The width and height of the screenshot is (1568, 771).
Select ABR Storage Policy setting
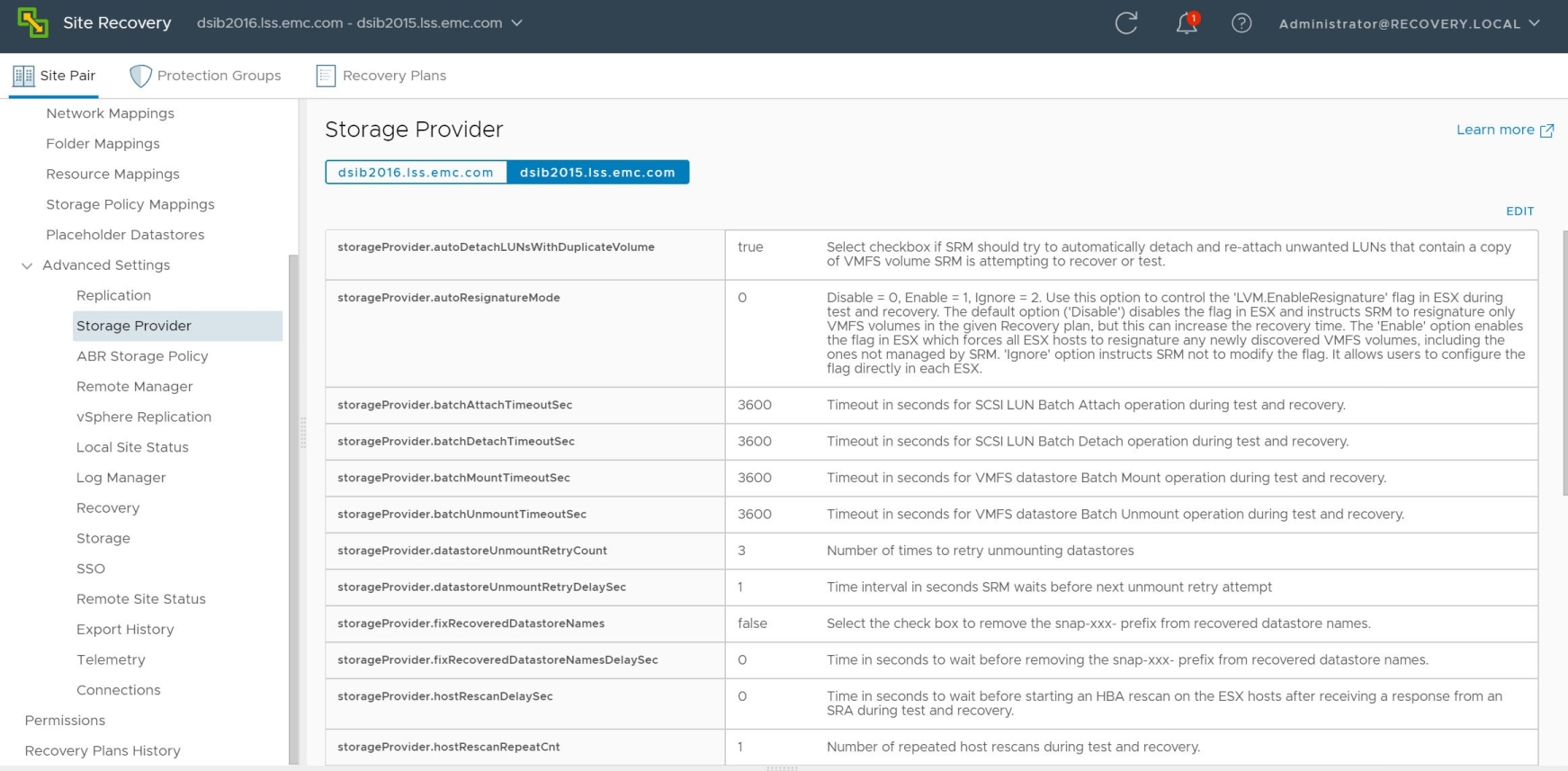[x=142, y=356]
